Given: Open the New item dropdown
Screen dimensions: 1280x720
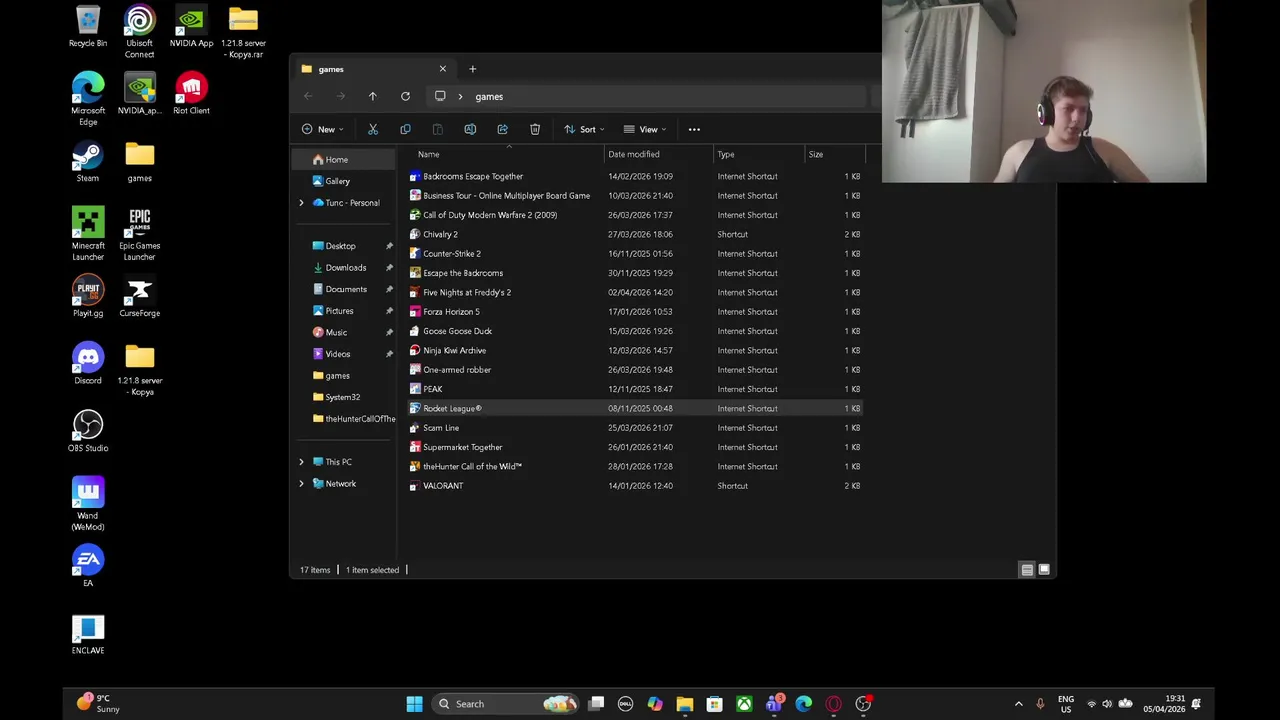Looking at the screenshot, I should point(322,129).
